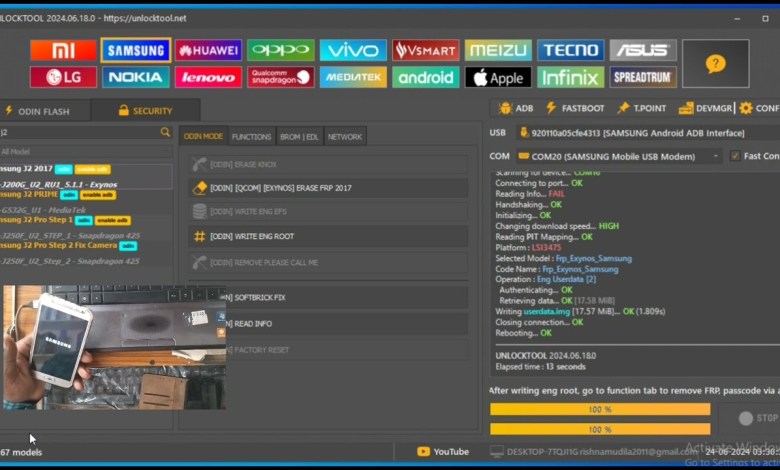The width and height of the screenshot is (780, 470).
Task: Open the Lenovo brand section
Action: click(208, 77)
